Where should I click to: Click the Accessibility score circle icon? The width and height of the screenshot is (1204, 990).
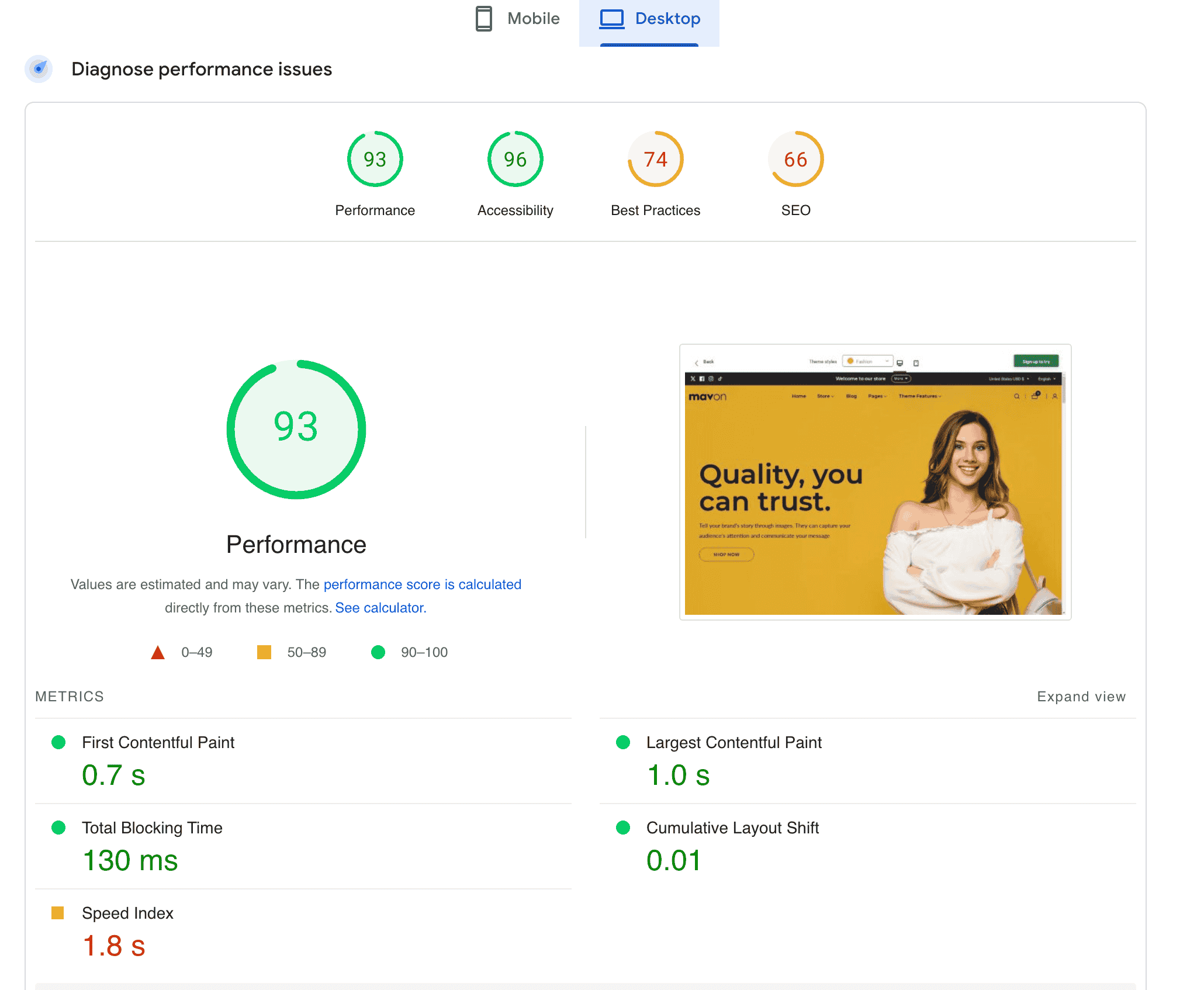pos(515,159)
